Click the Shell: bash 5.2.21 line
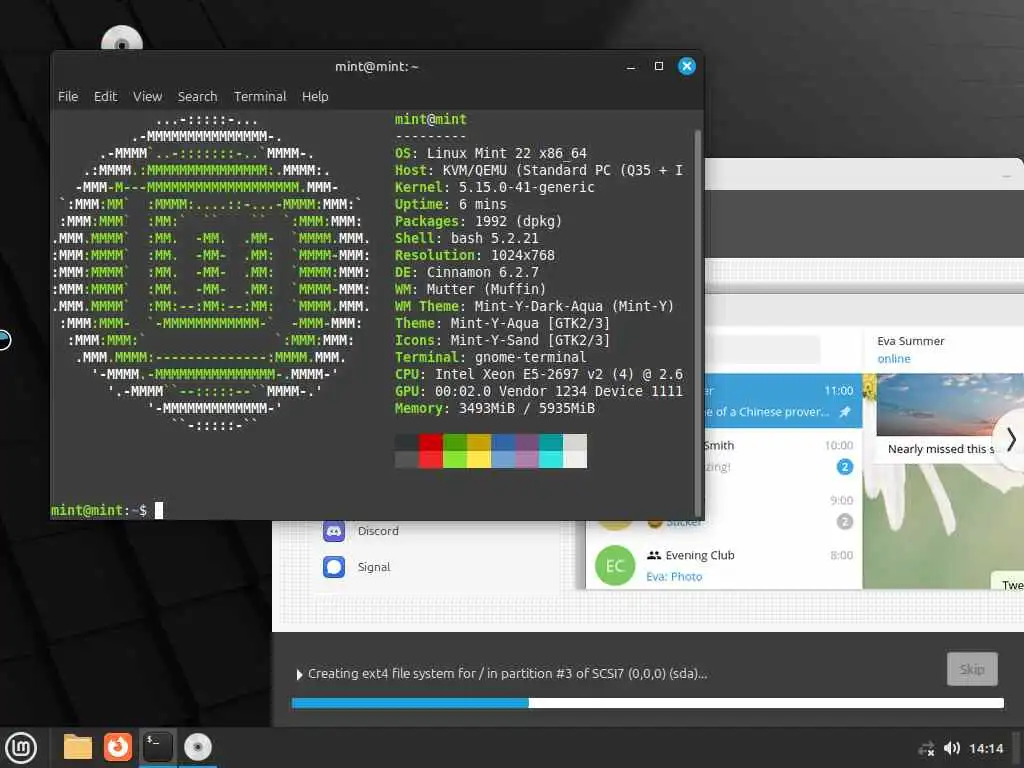 click(x=466, y=238)
